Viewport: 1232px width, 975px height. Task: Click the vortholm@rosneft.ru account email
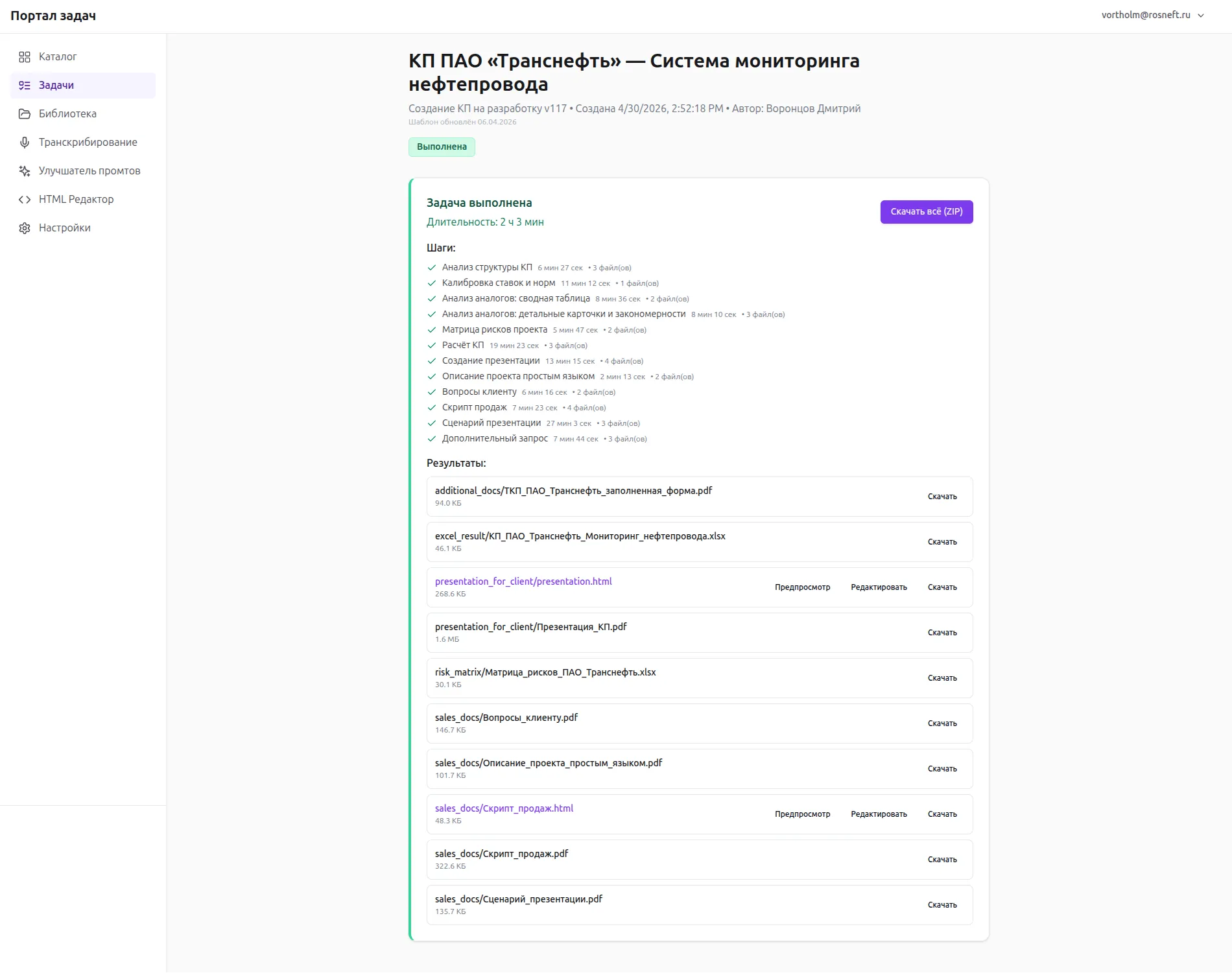(1146, 15)
